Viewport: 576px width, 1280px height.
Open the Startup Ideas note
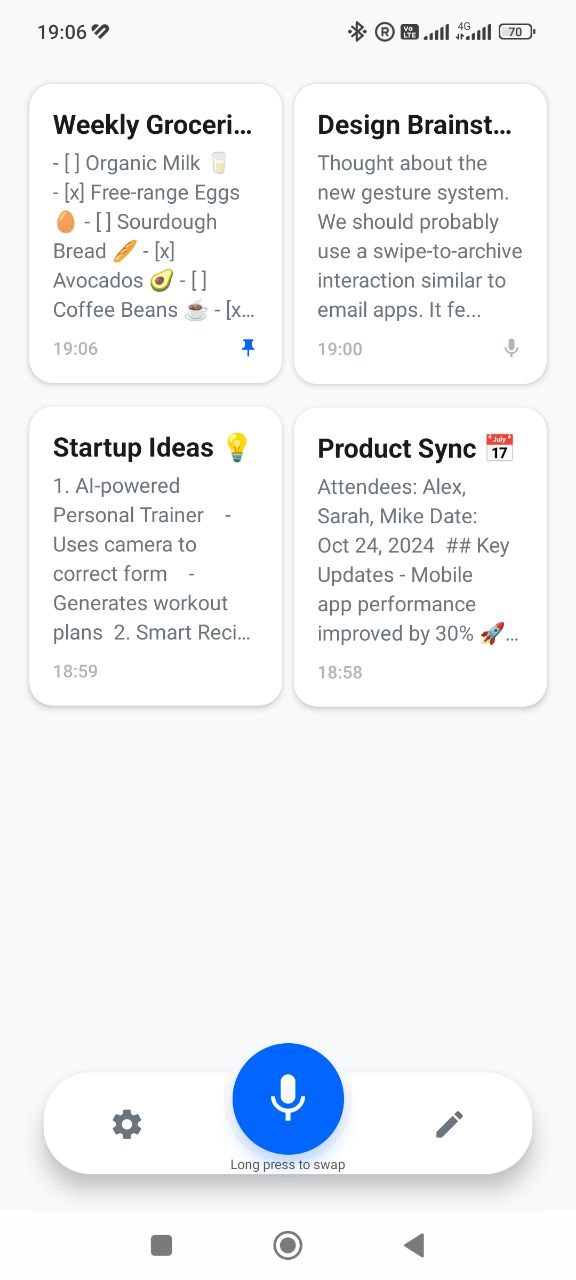coord(155,556)
